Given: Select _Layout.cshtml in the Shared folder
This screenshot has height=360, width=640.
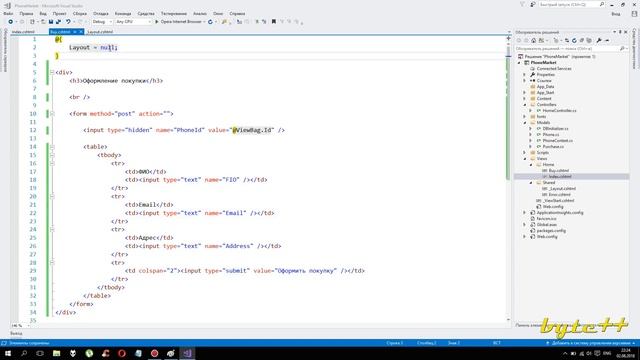Looking at the screenshot, I should tap(562, 189).
